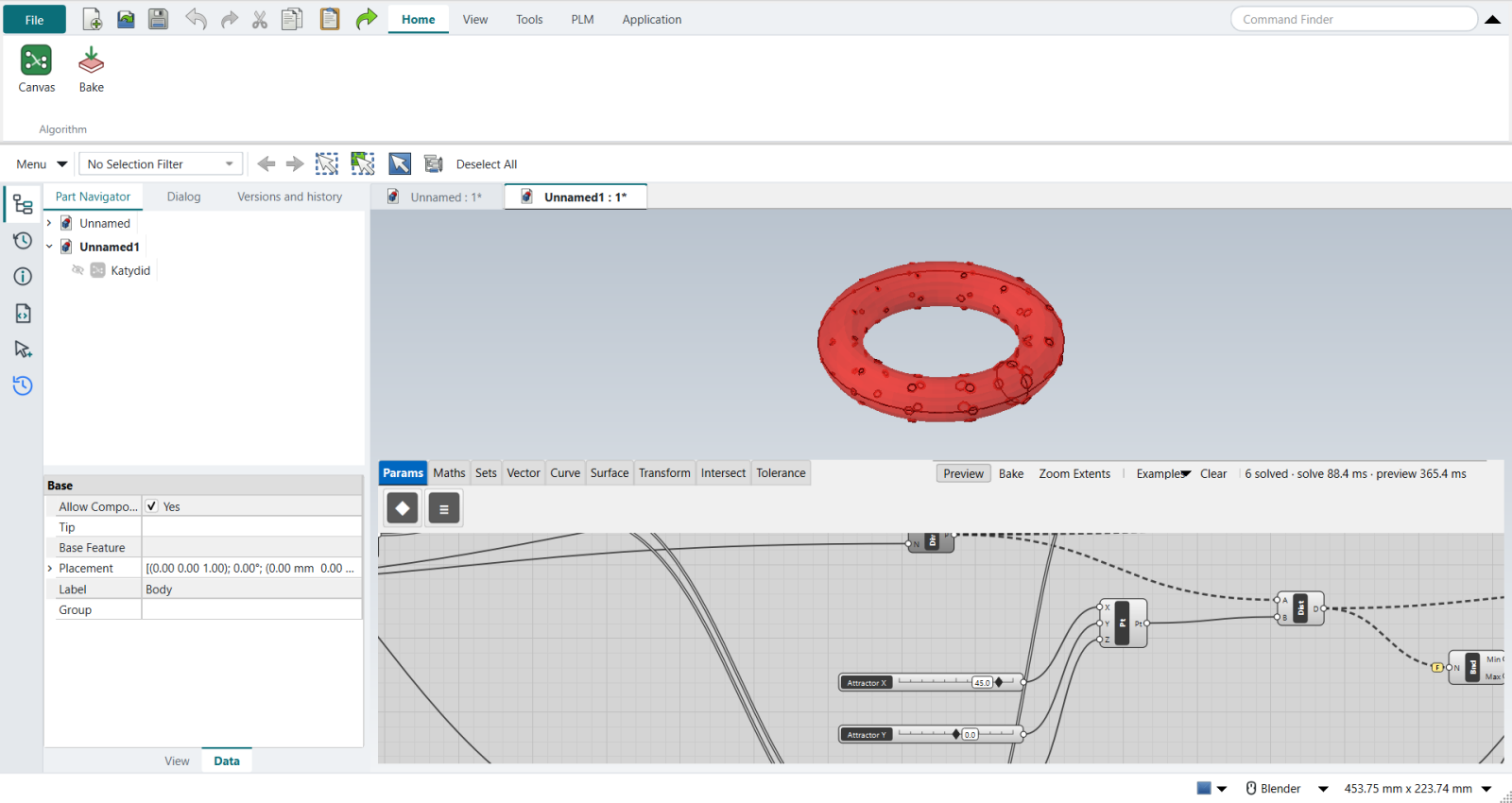Select the Maths component tab
1512x803 pixels.
point(449,473)
